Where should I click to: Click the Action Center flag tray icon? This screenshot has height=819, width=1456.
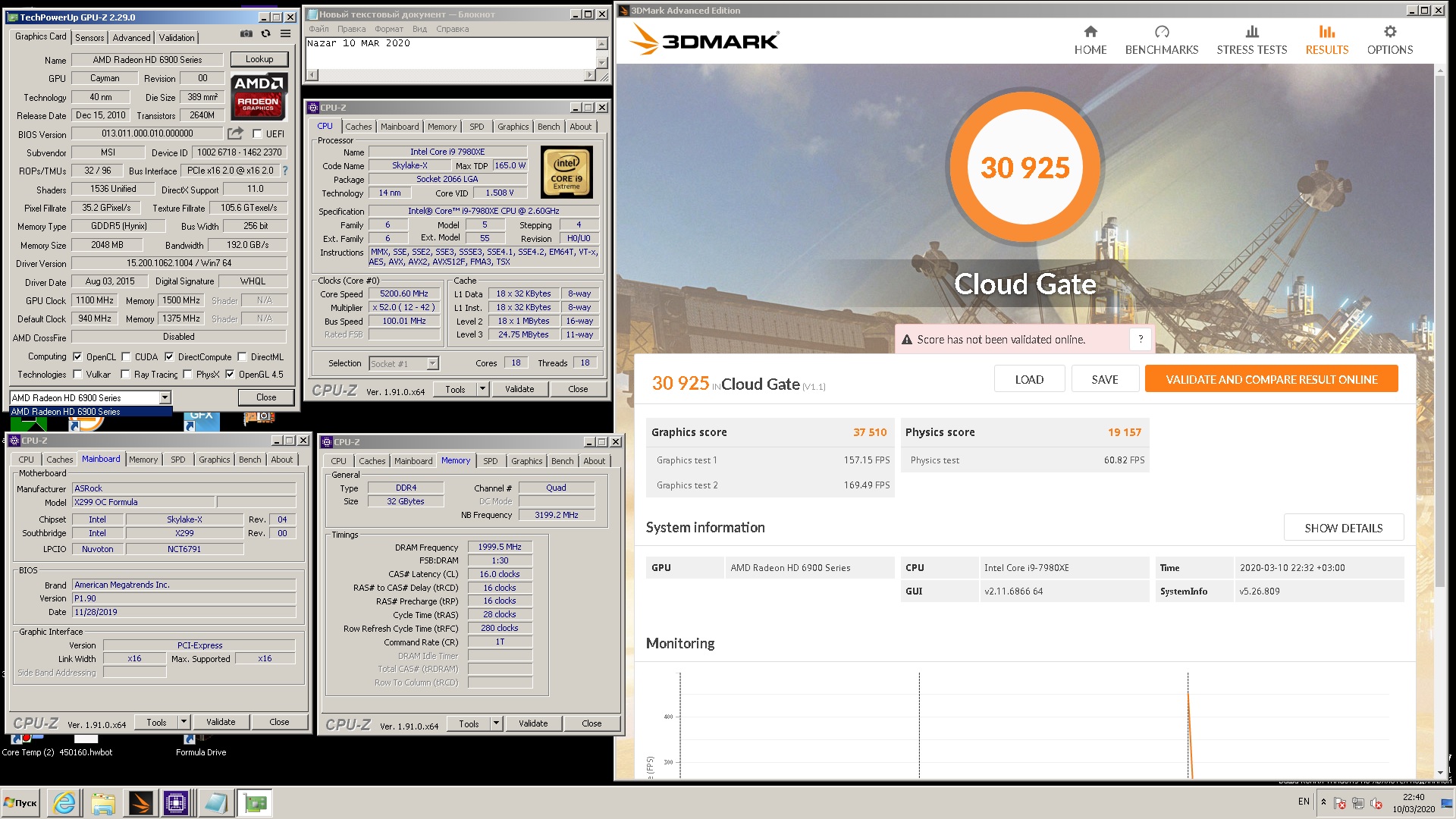point(1340,803)
